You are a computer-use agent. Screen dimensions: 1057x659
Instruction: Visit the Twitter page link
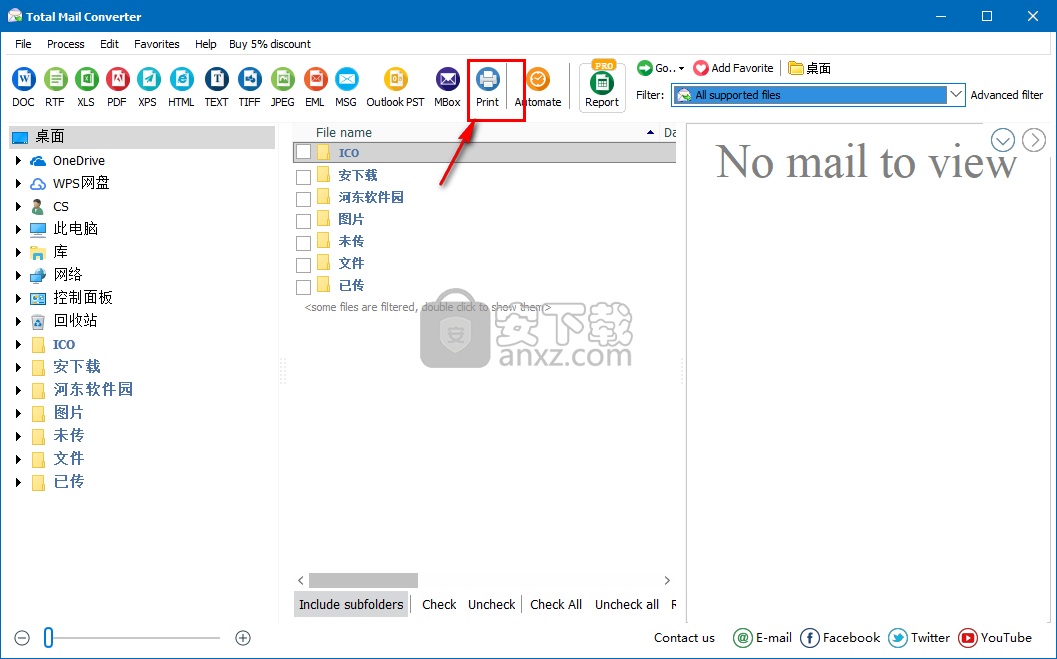coord(919,637)
